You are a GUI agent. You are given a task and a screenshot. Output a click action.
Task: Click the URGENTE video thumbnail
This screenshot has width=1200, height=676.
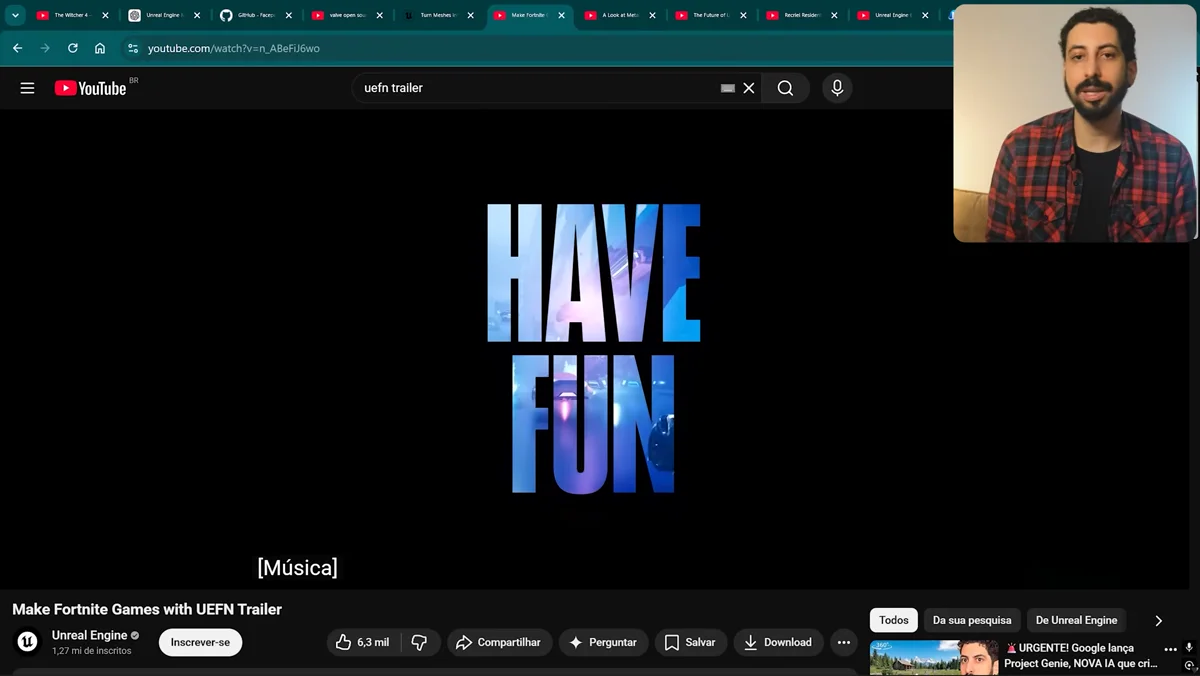tap(934, 658)
